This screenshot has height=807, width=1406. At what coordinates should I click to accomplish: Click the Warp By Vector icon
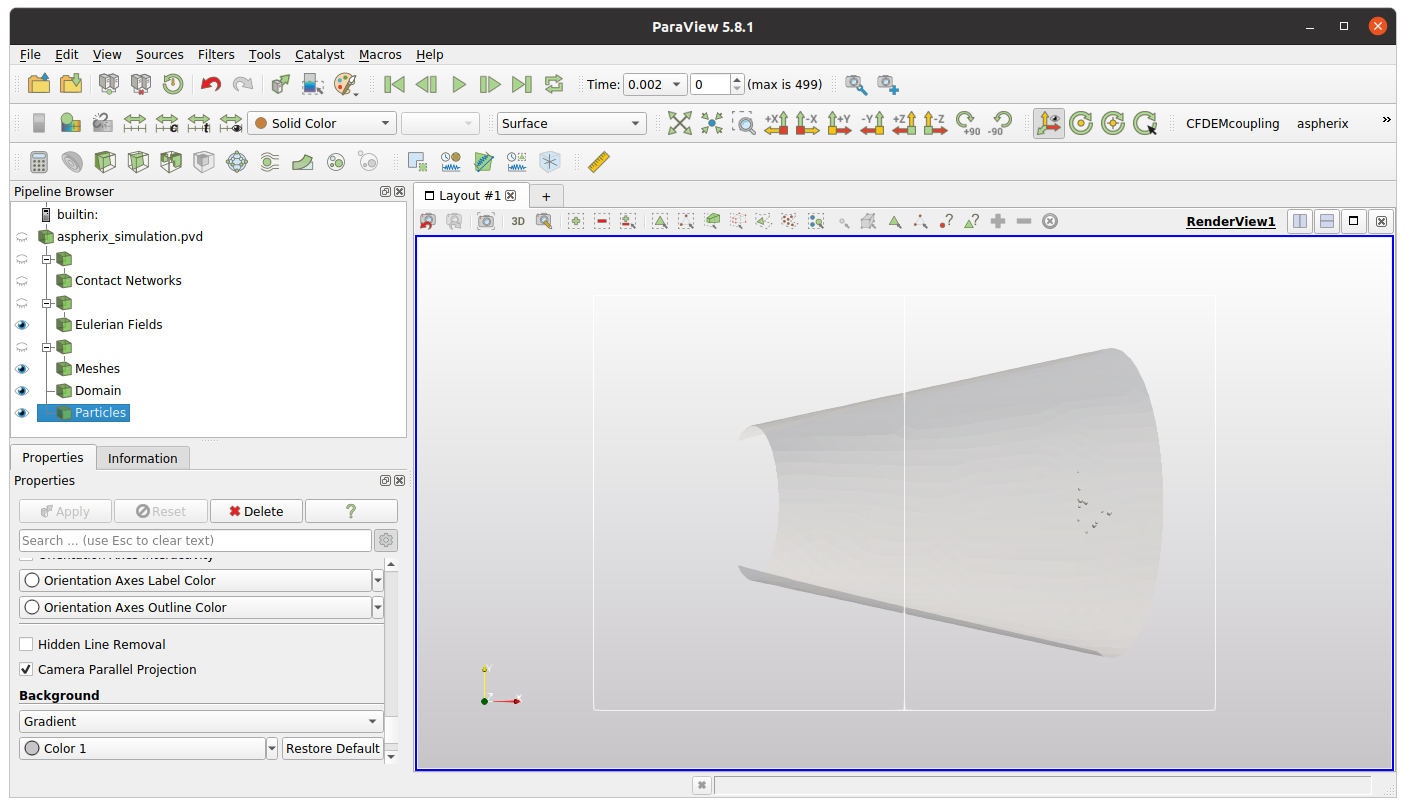pyautogui.click(x=303, y=162)
